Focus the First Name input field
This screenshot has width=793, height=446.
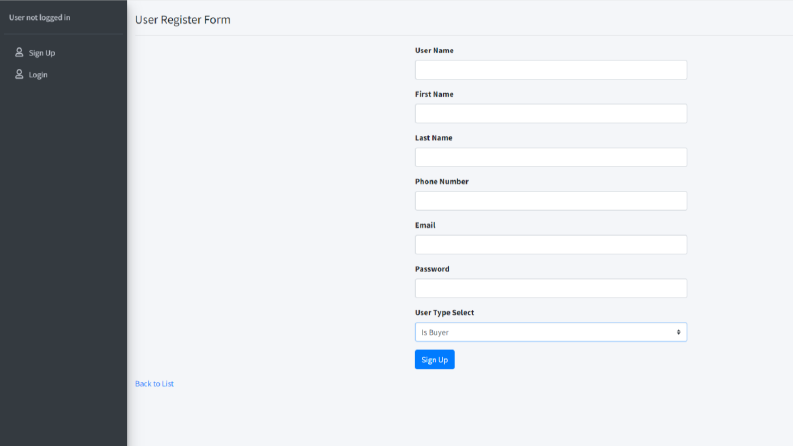tap(551, 114)
